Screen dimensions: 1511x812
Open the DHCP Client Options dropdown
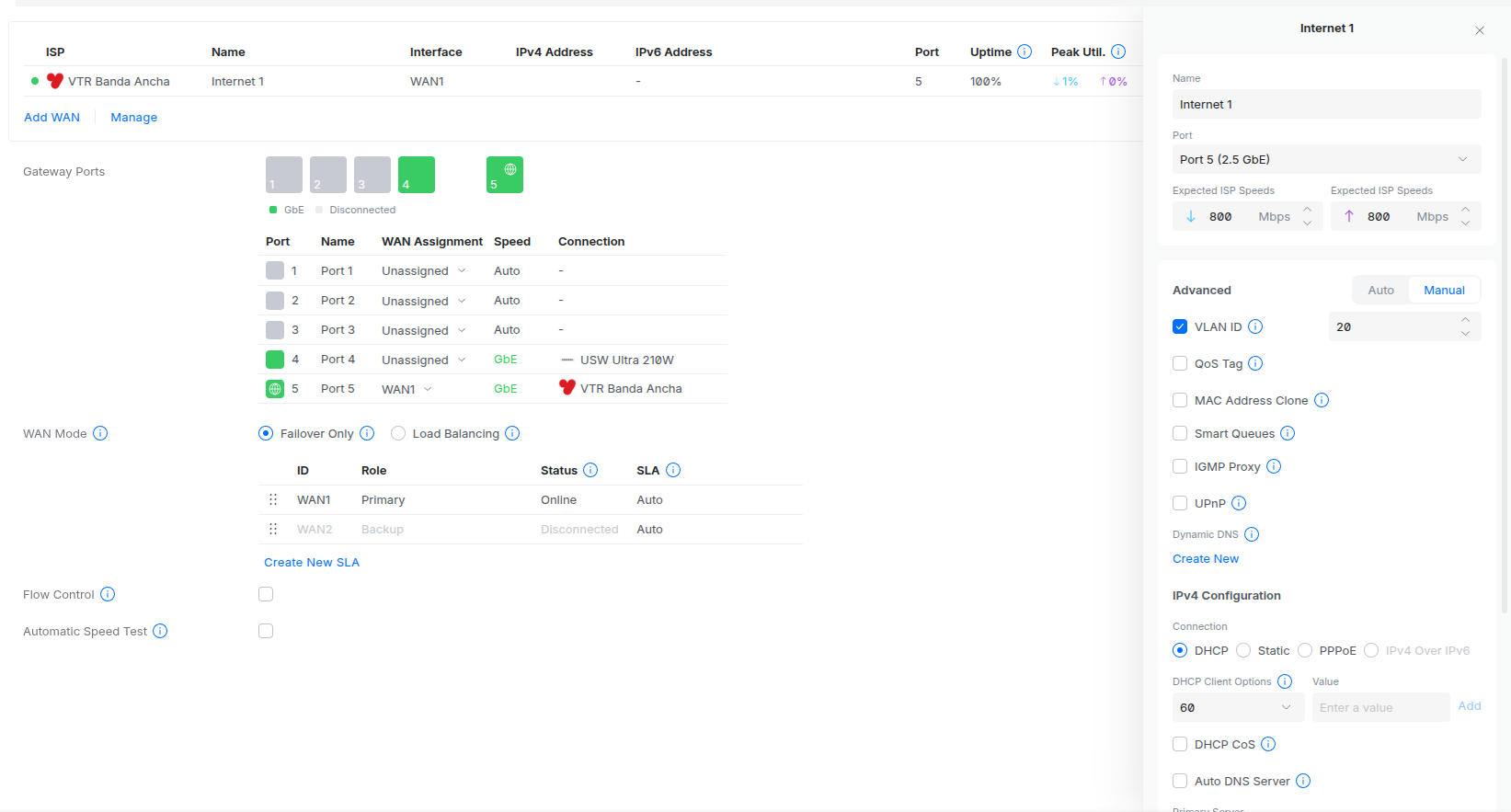1235,707
